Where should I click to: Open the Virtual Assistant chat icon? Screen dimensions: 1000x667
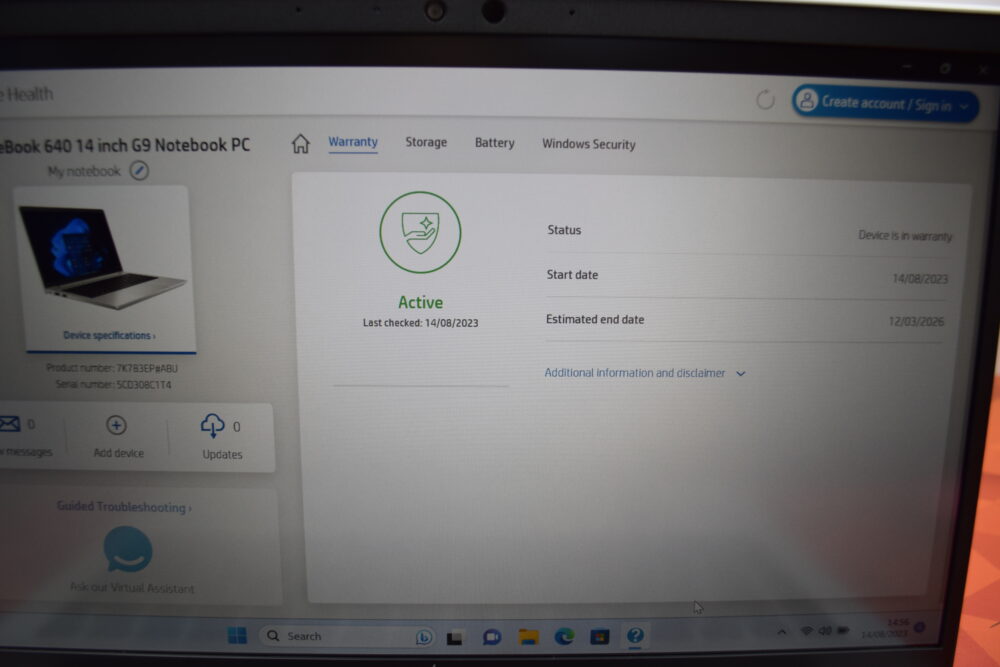(x=128, y=550)
